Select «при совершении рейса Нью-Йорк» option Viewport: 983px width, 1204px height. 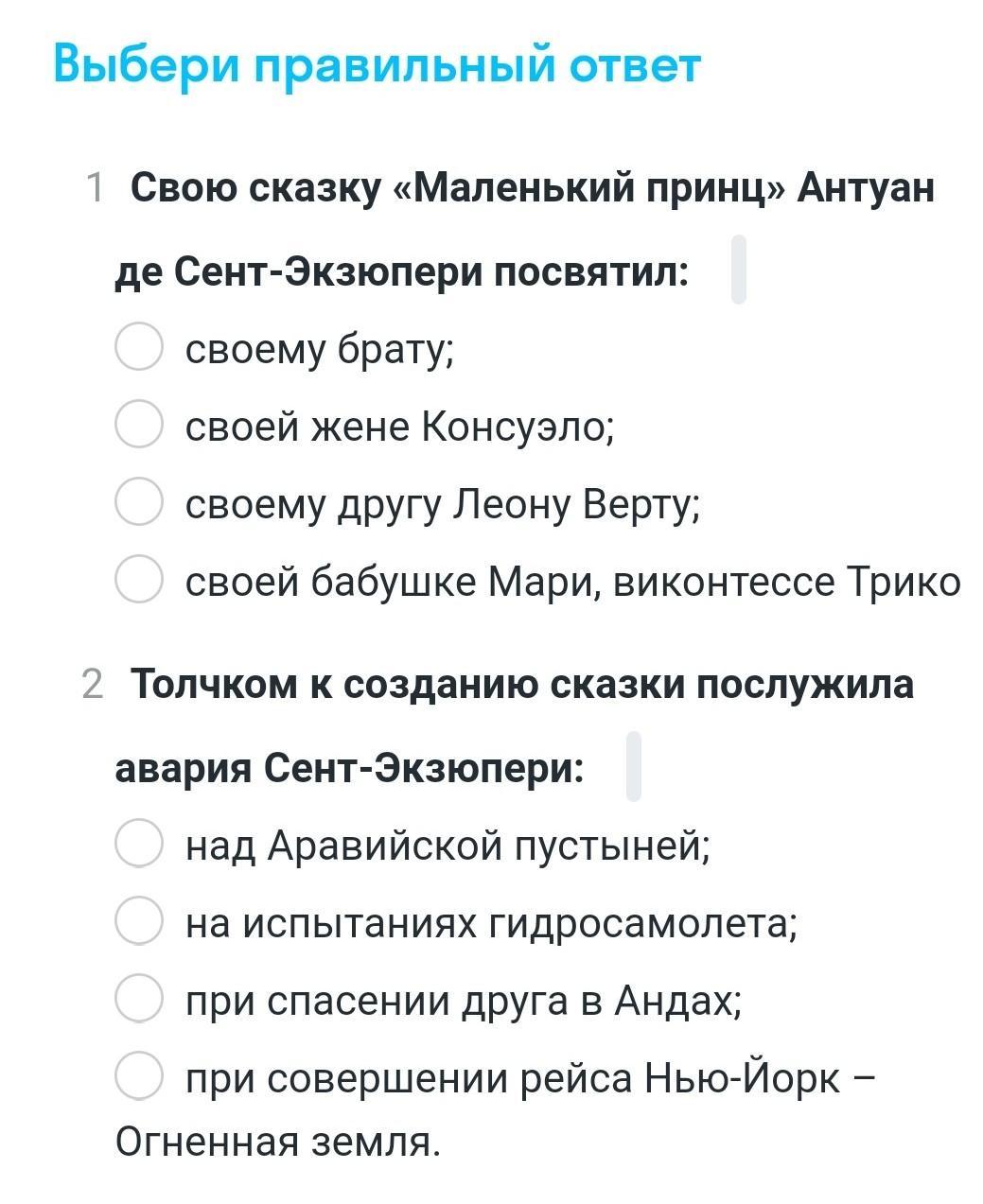click(x=139, y=1075)
